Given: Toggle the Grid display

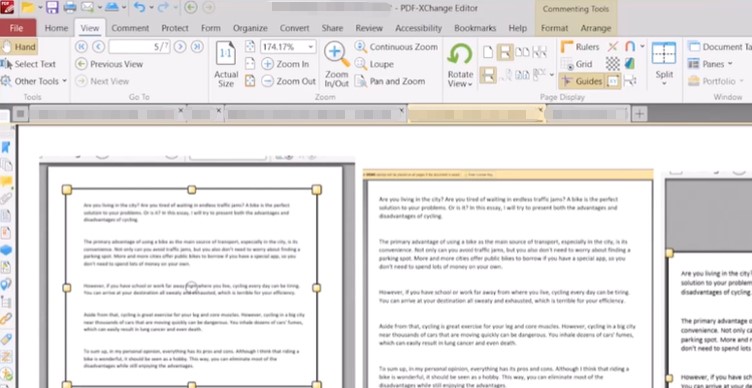Looking at the screenshot, I should pyautogui.click(x=576, y=64).
